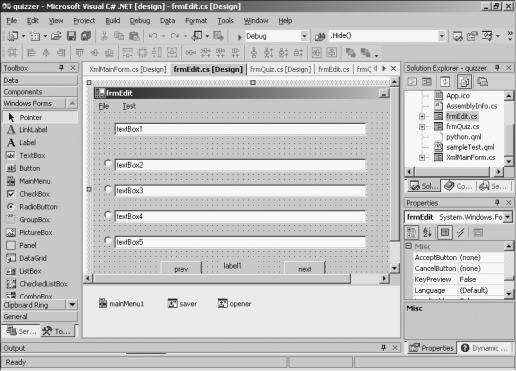Image resolution: width=516 pixels, height=371 pixels.
Task: Open the Project menu
Action: (x=84, y=21)
